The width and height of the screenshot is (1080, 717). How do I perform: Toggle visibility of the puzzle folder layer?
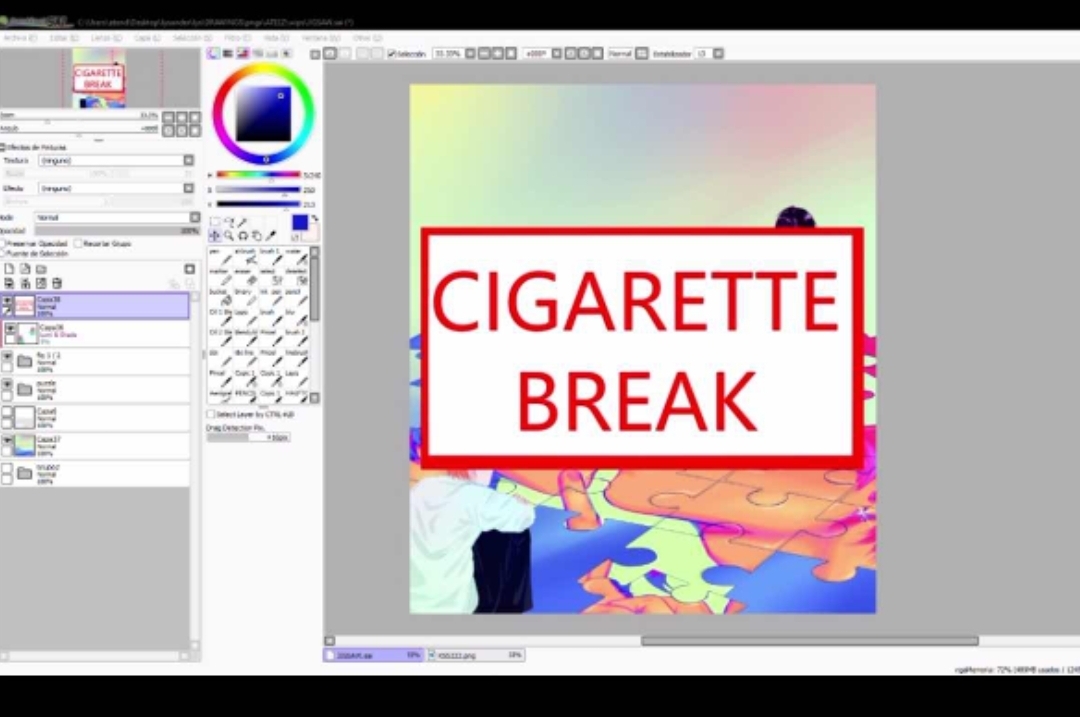click(x=7, y=384)
